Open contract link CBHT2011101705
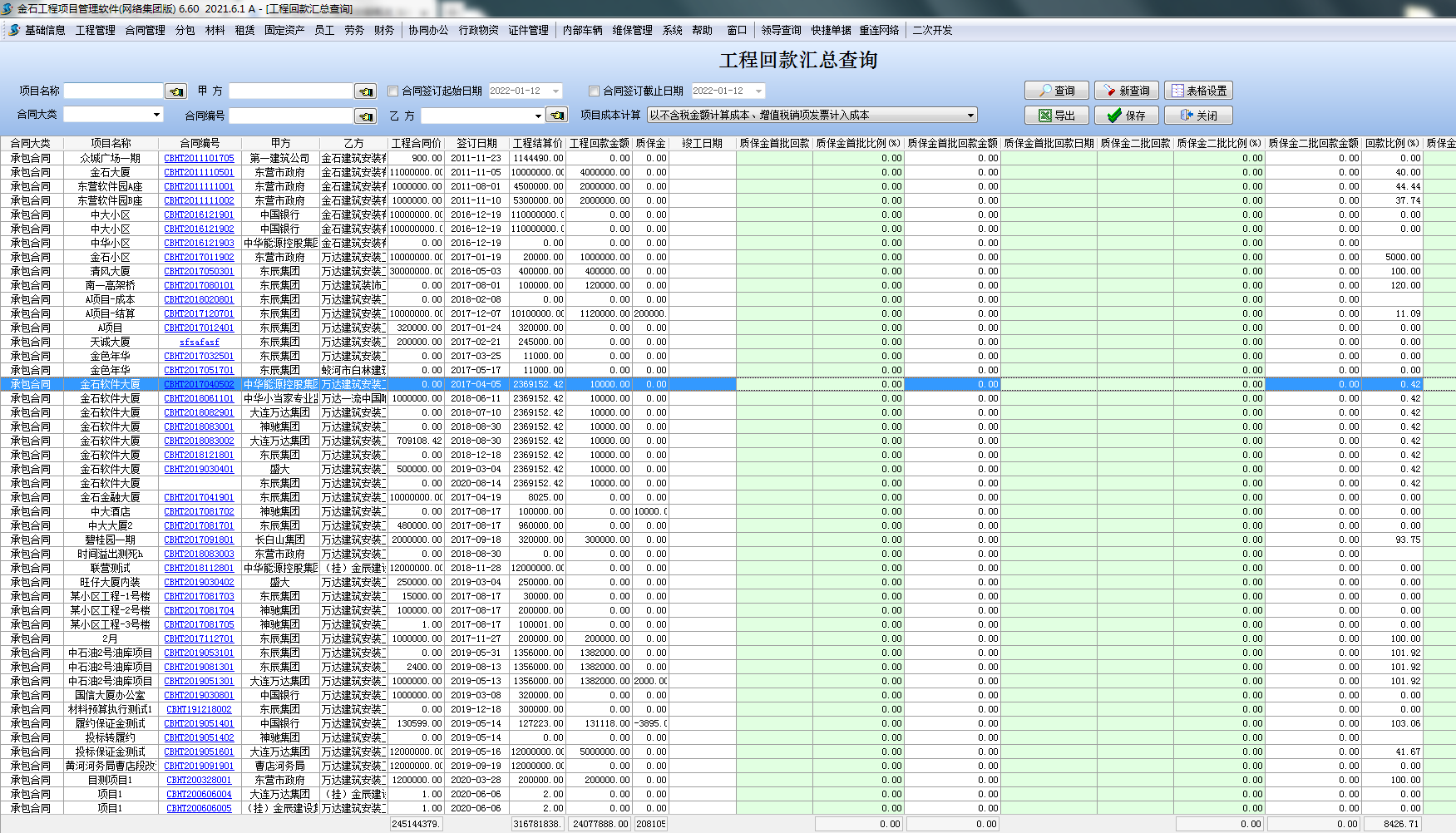Image resolution: width=1456 pixels, height=833 pixels. tap(199, 158)
